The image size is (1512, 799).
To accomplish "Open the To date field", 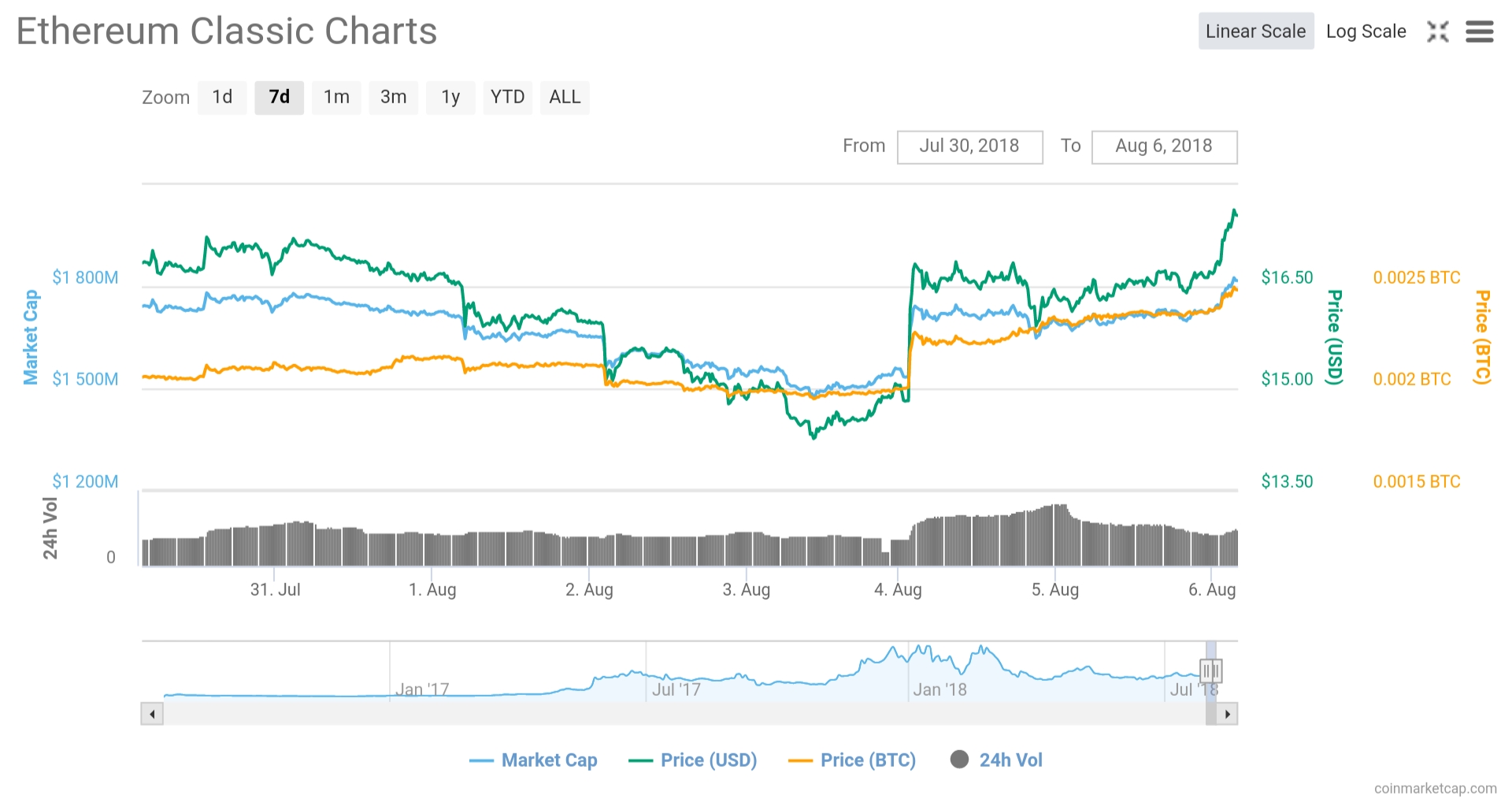I will tap(1164, 147).
